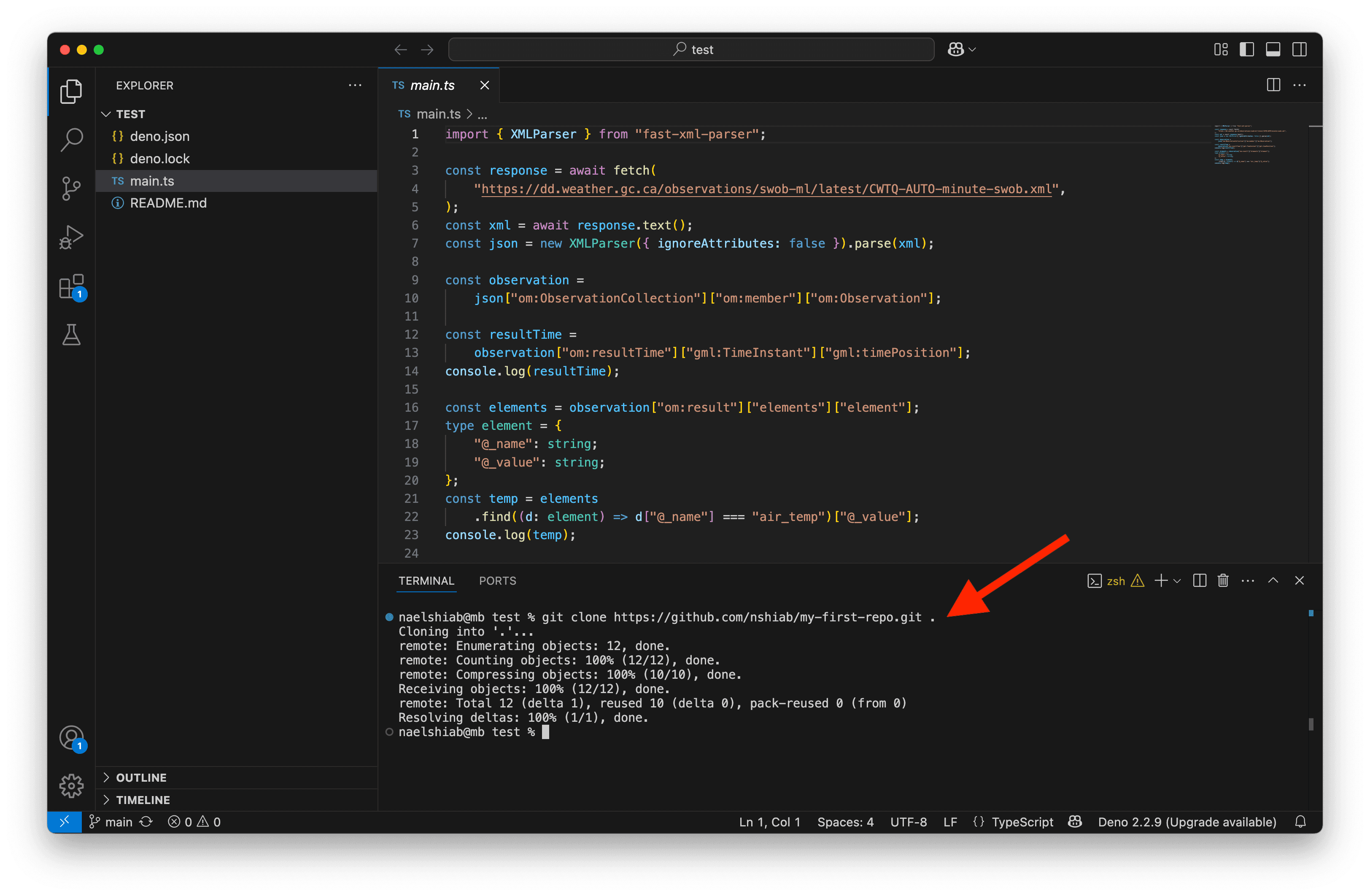Open README.md in the explorer

pyautogui.click(x=168, y=202)
